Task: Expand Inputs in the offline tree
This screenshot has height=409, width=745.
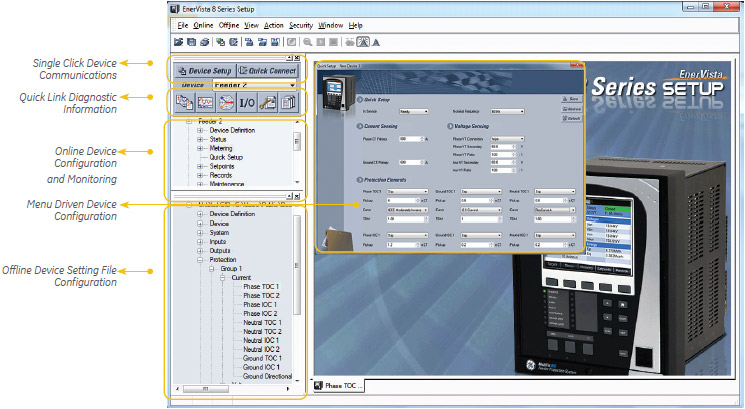Action: pos(200,242)
